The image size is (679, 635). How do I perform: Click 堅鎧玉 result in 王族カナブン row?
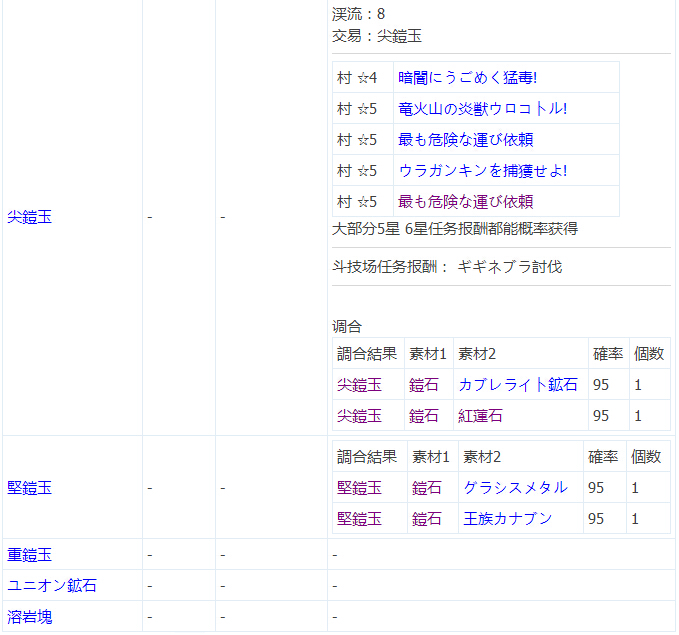(x=359, y=518)
